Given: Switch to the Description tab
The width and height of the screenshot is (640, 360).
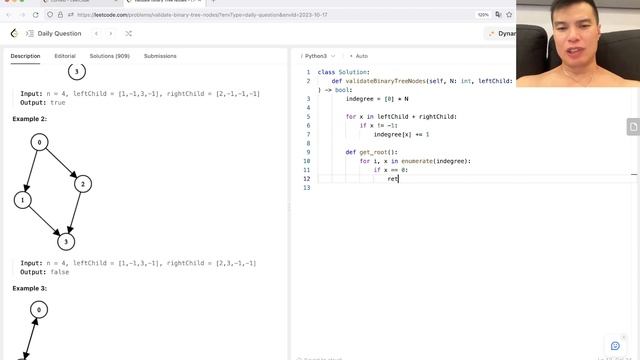Looking at the screenshot, I should [x=25, y=56].
